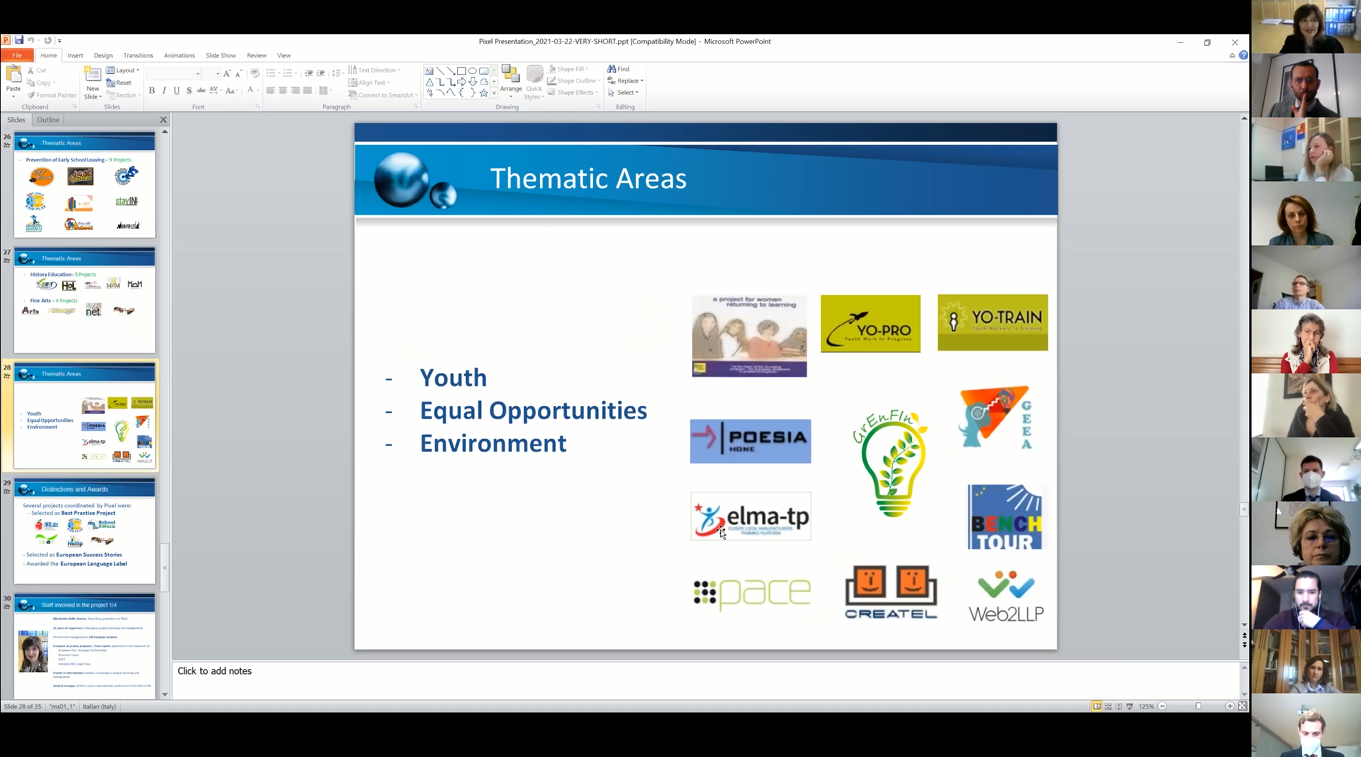Viewport: 1363px width, 757px height.
Task: Select slide 26 thumbnail Early School Leaving
Action: (x=84, y=185)
